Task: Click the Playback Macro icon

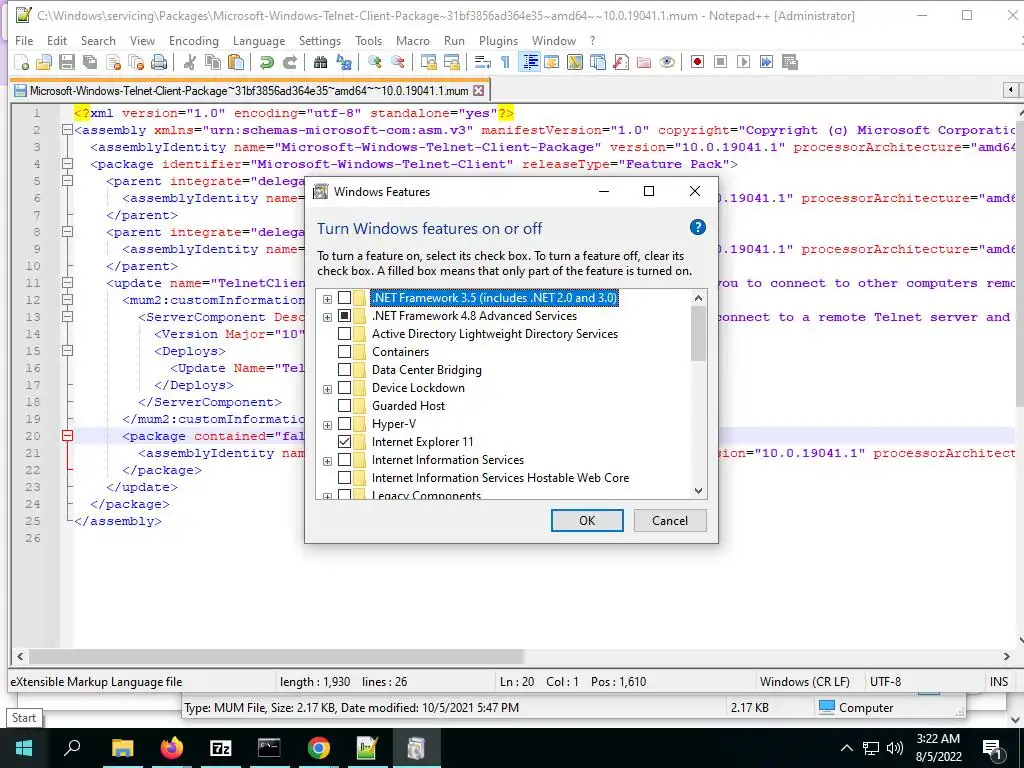Action: coord(743,62)
